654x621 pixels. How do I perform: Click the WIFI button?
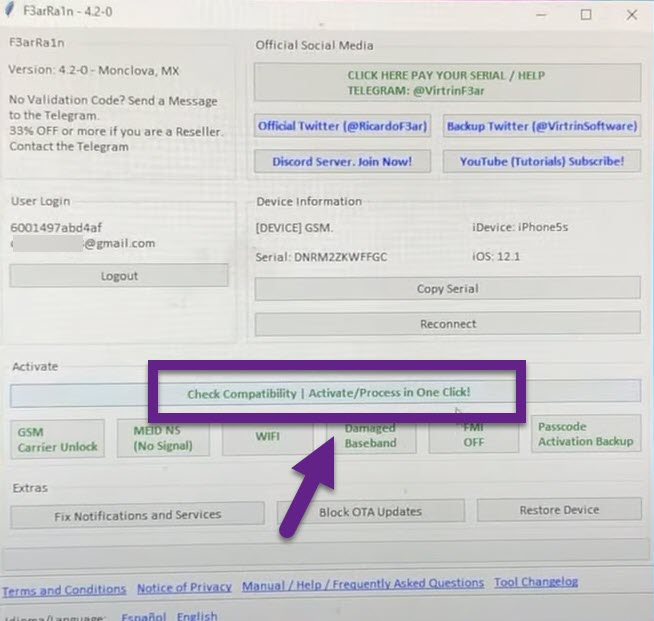268,437
